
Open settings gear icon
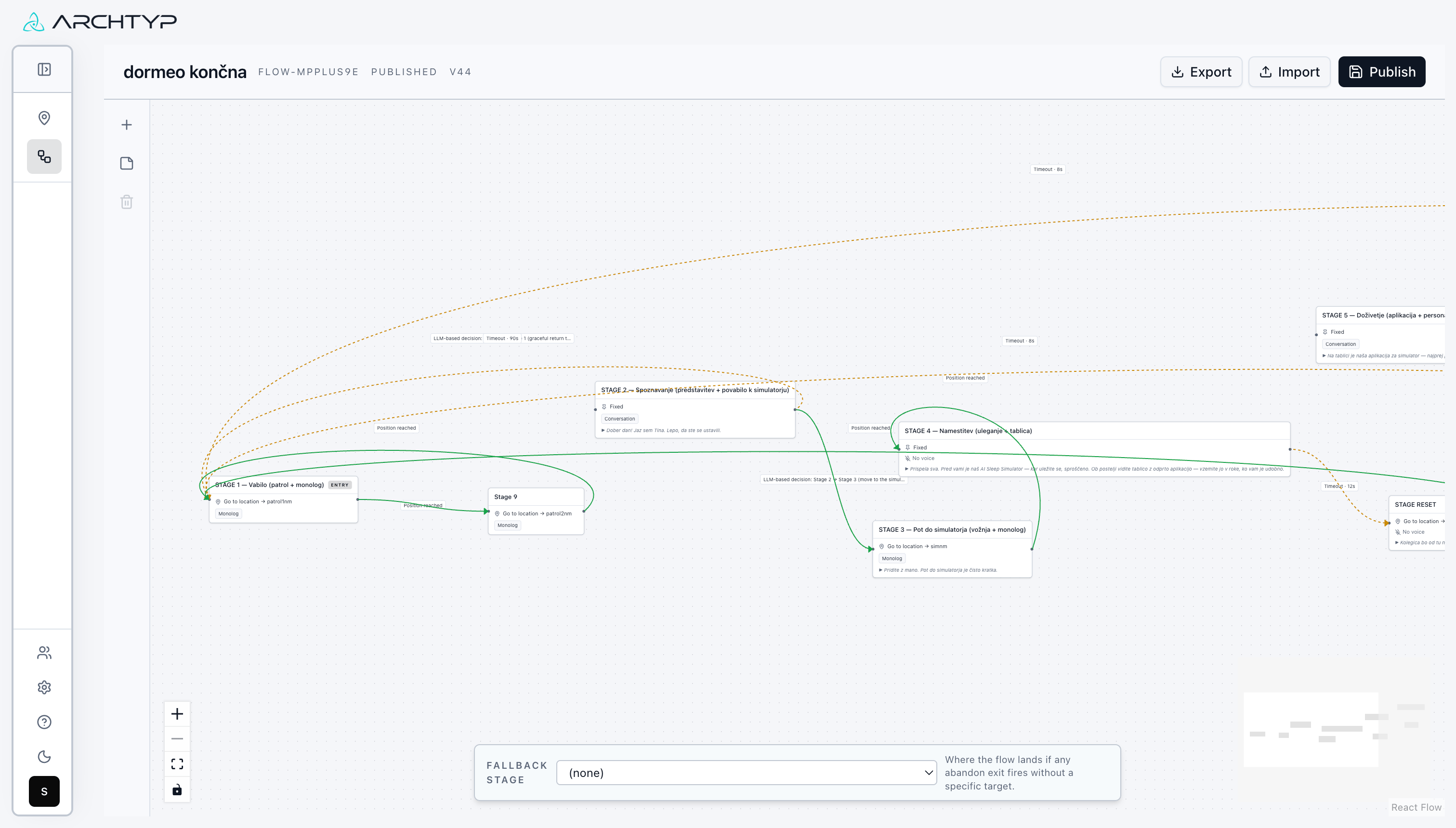point(44,687)
